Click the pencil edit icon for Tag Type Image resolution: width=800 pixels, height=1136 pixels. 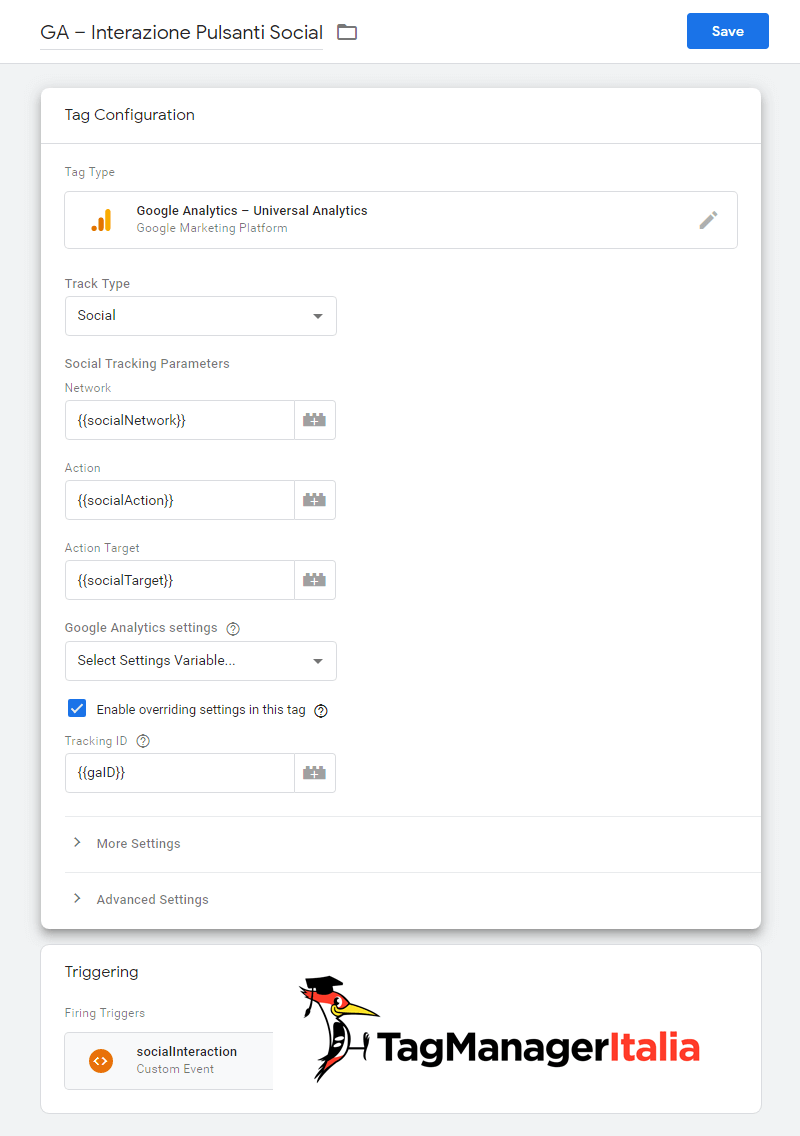(708, 220)
